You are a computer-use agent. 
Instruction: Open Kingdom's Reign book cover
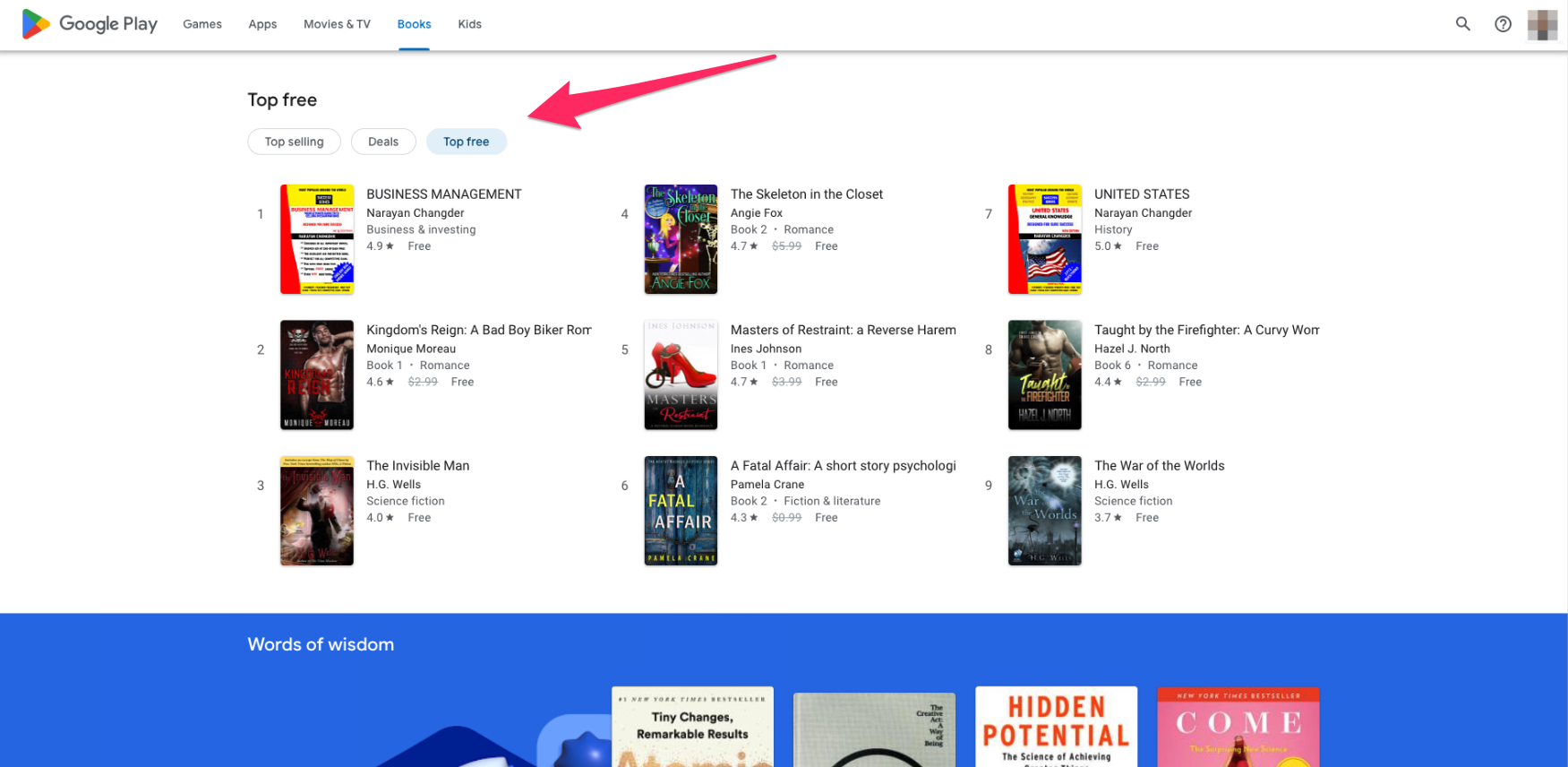(x=317, y=375)
